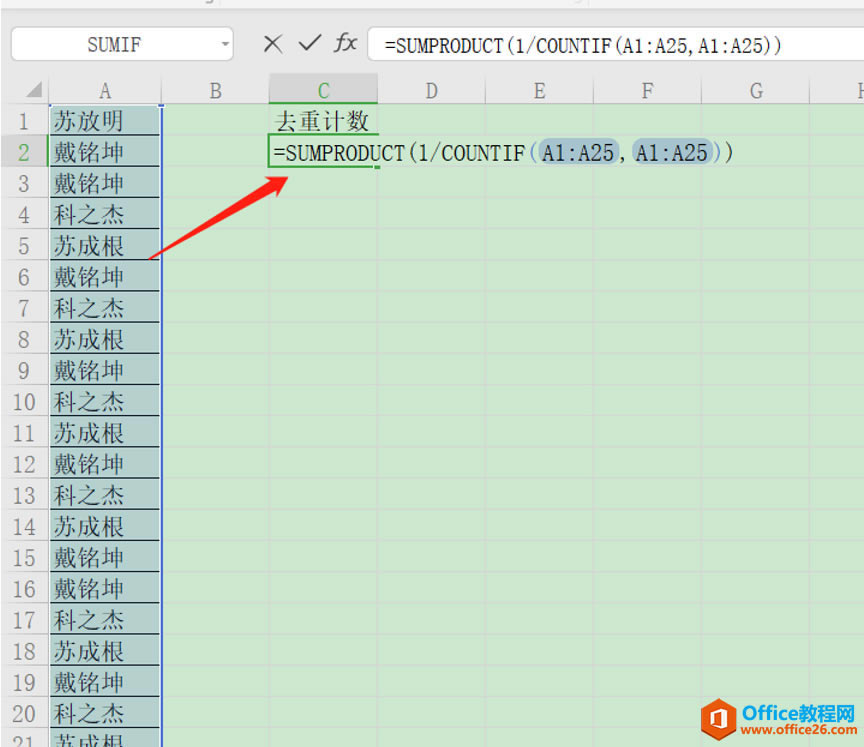The width and height of the screenshot is (864, 747).
Task: Click the SUMIF name box field
Action: (x=114, y=44)
